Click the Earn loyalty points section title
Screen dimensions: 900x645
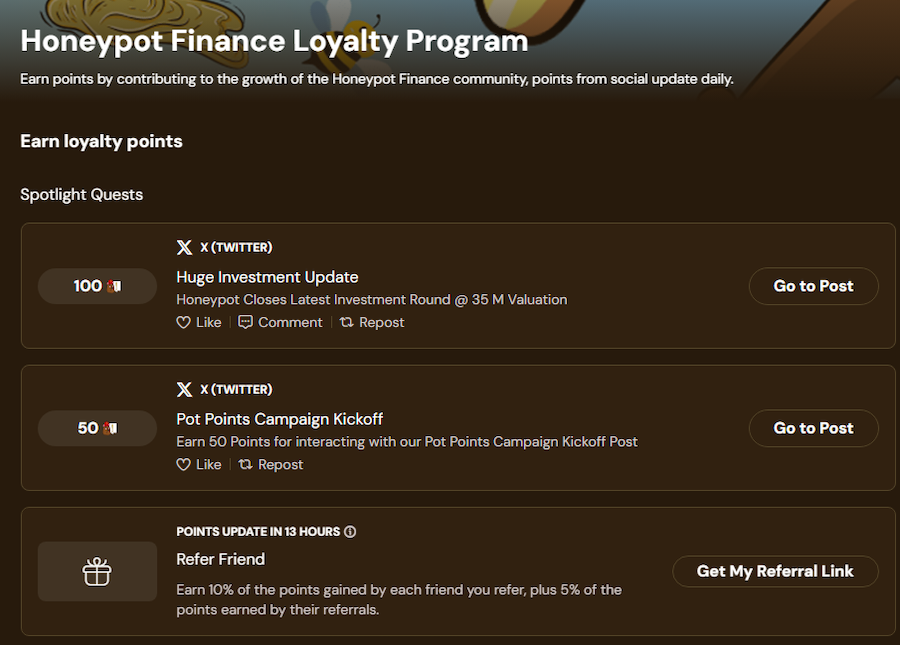pos(101,141)
